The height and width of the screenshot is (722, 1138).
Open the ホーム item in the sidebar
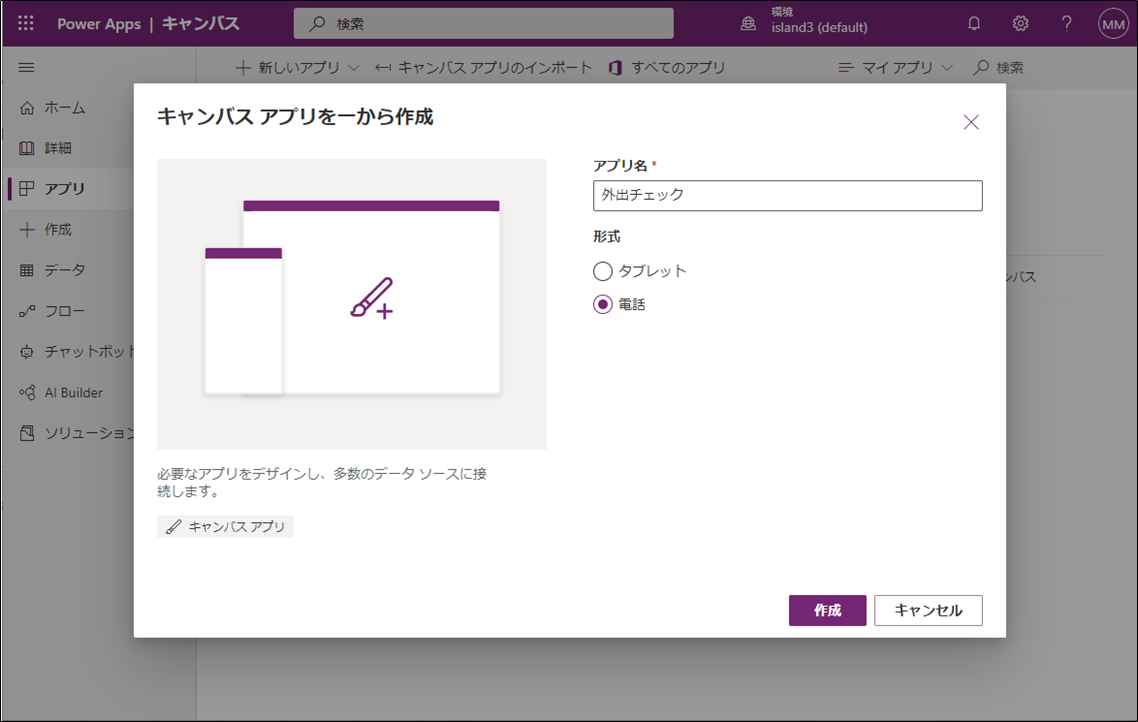coord(60,107)
